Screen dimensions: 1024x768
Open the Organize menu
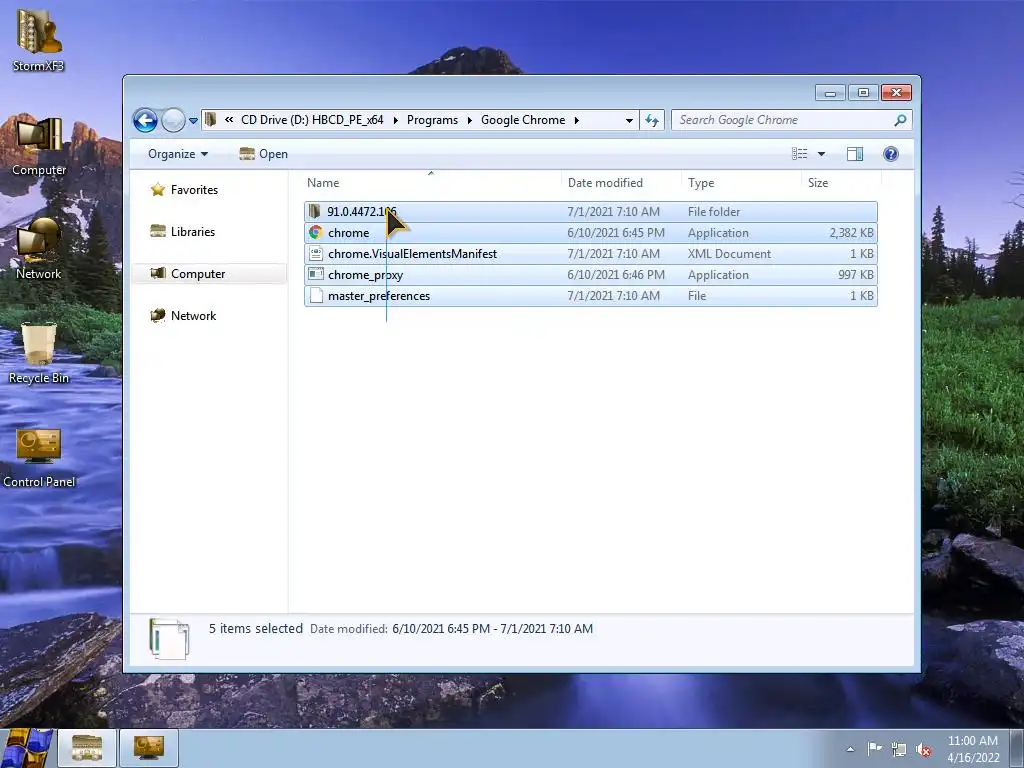178,154
